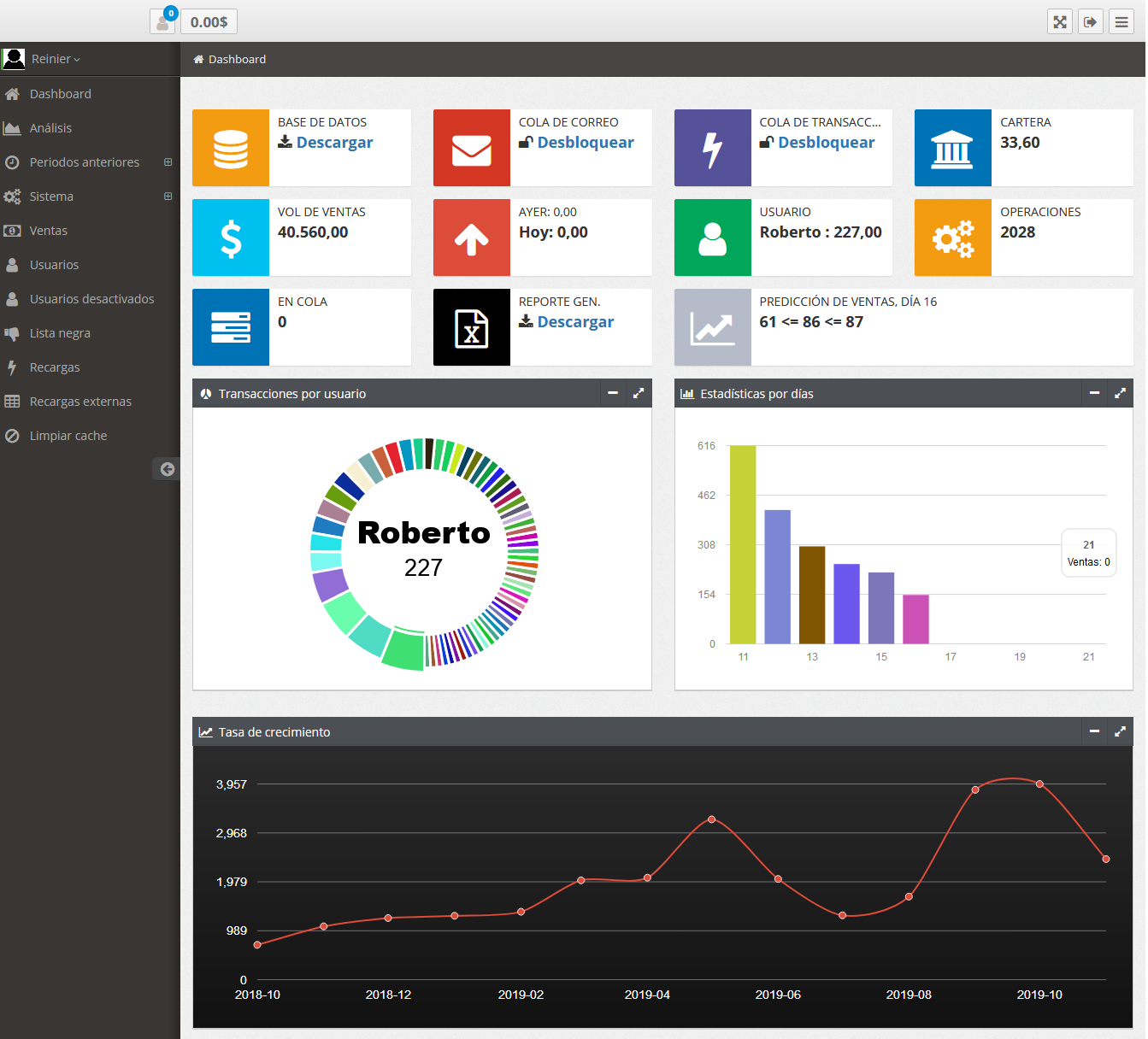
Task: Click the orange database stack icon
Action: [231, 148]
